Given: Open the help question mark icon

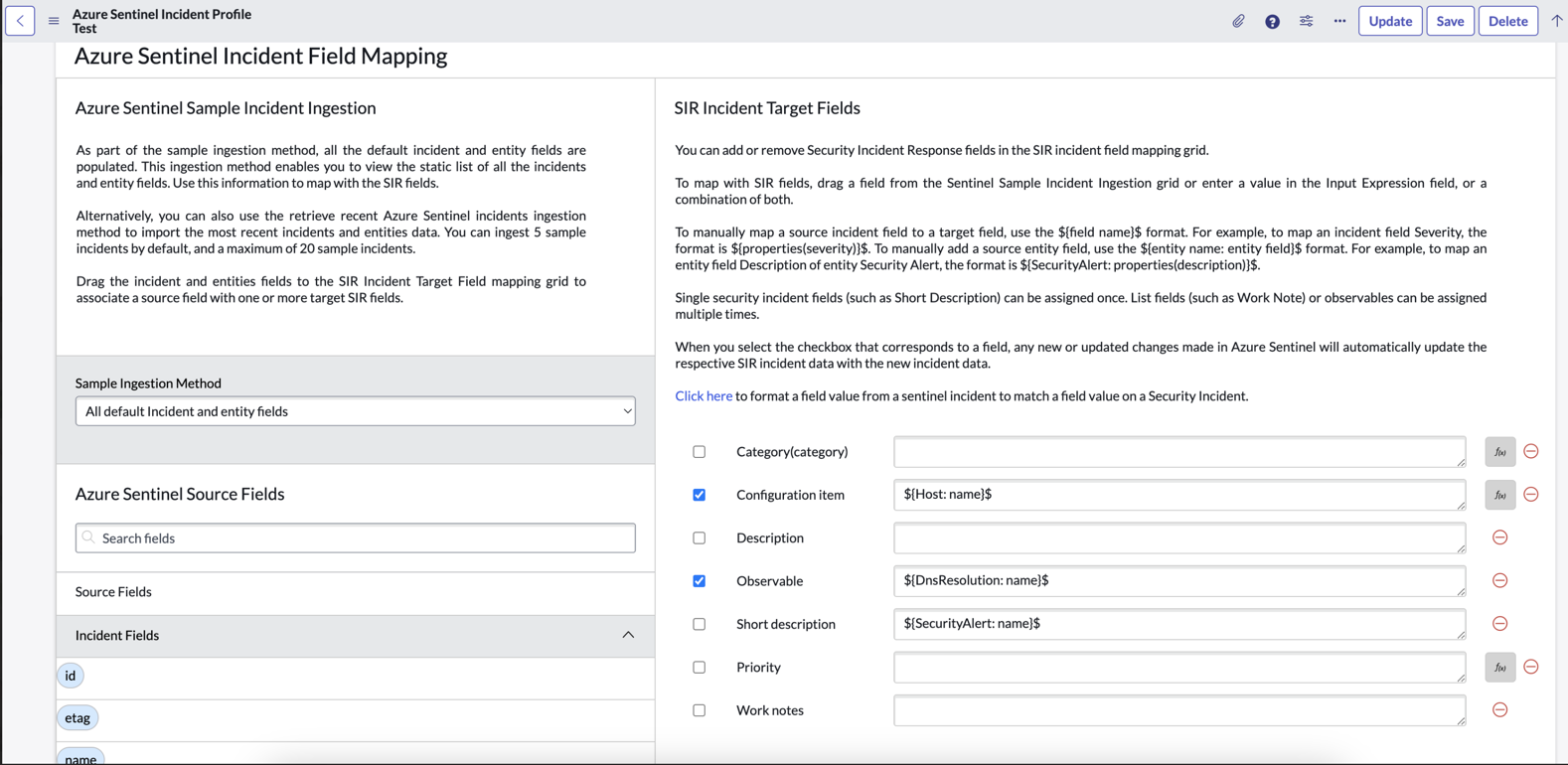Looking at the screenshot, I should pyautogui.click(x=1272, y=21).
